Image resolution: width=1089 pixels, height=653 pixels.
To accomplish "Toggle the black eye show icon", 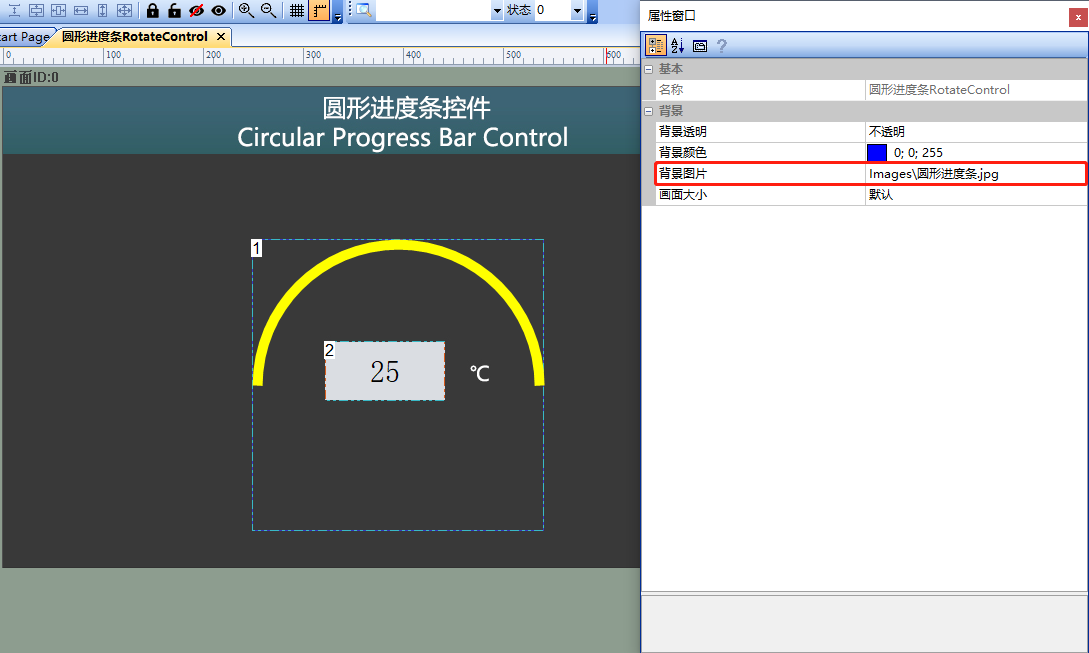I will pyautogui.click(x=219, y=10).
